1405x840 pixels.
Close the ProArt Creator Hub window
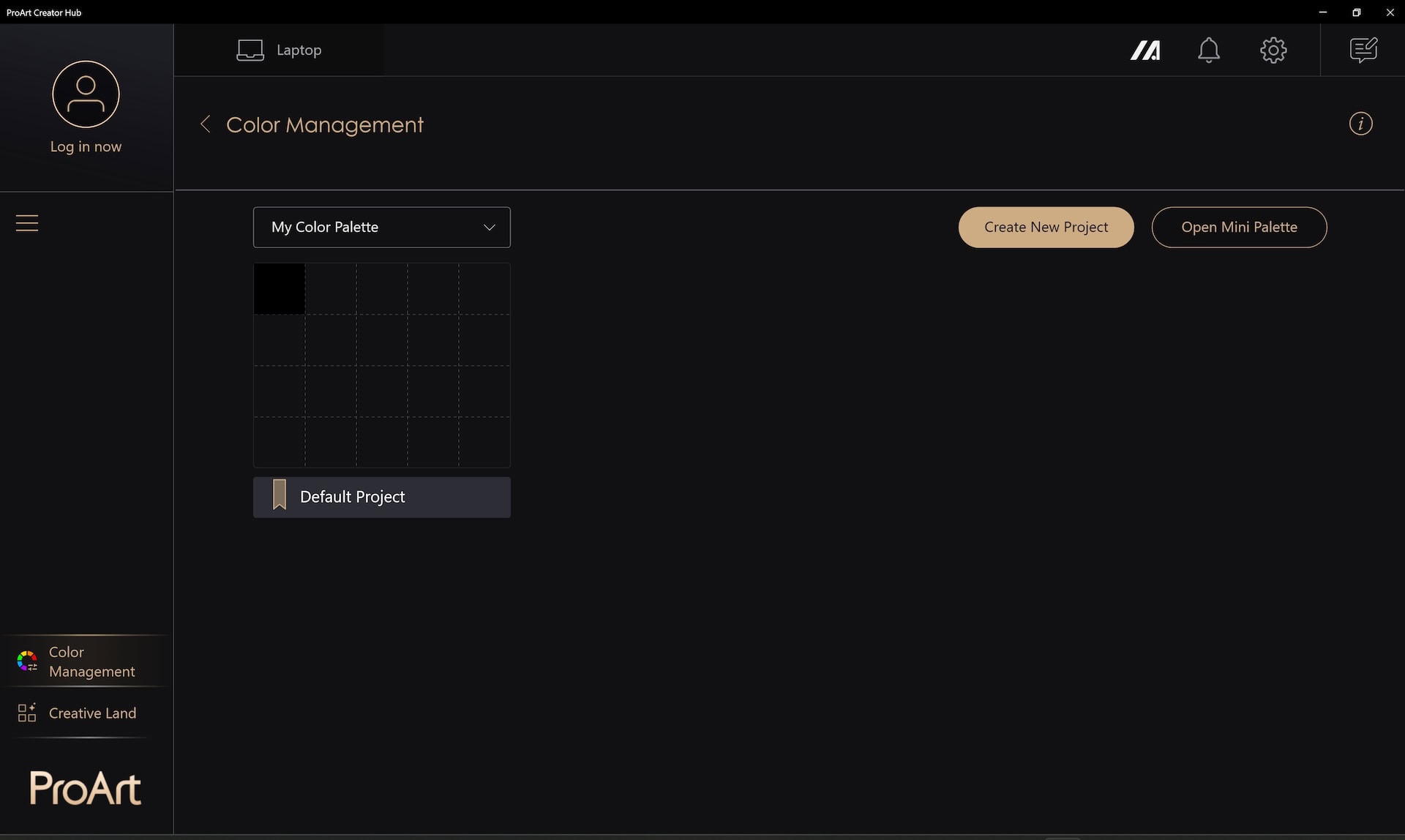1390,12
